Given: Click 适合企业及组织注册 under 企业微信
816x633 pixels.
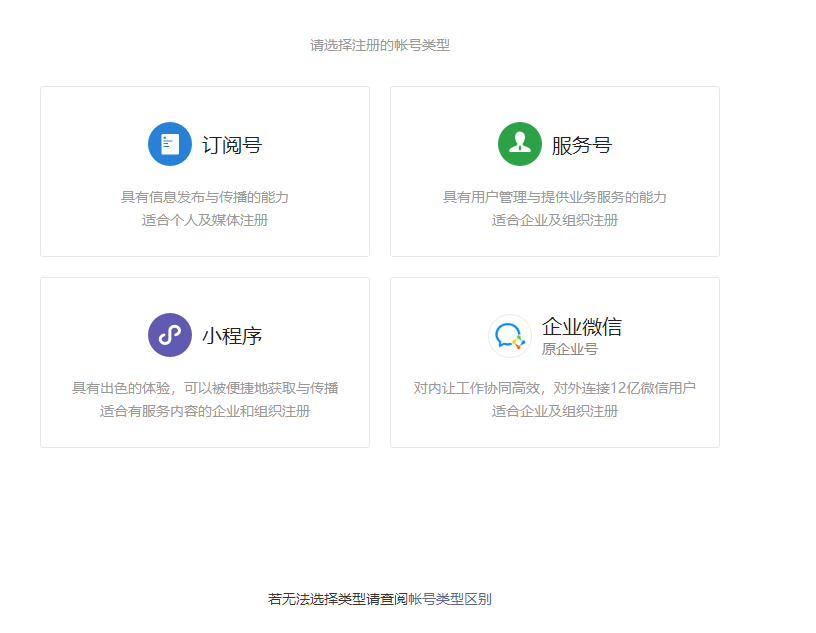Looking at the screenshot, I should click(555, 411).
